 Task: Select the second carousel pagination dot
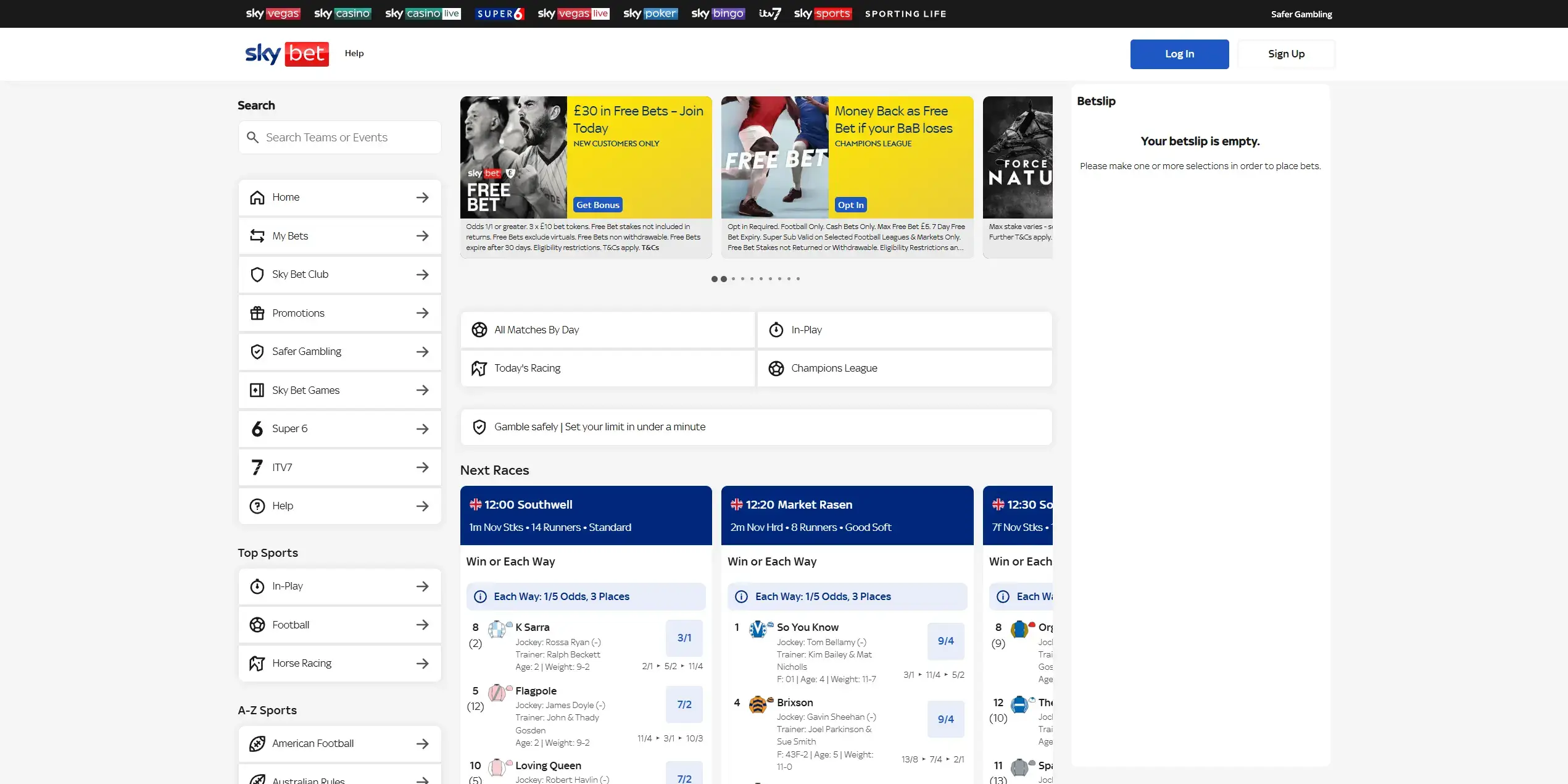click(x=724, y=278)
